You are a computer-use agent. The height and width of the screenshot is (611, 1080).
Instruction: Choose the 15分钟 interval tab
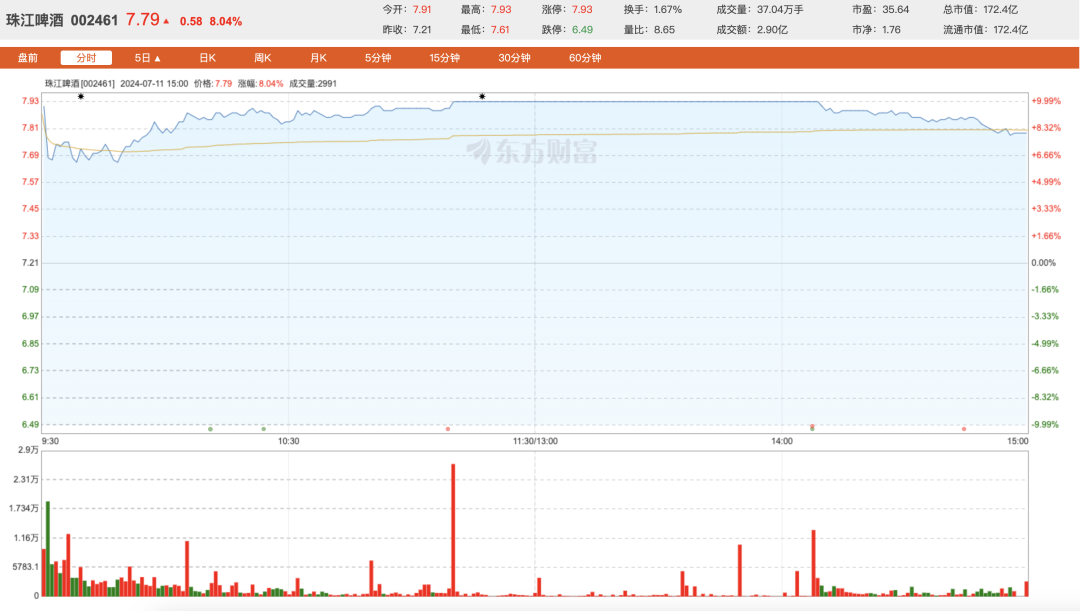tap(444, 58)
